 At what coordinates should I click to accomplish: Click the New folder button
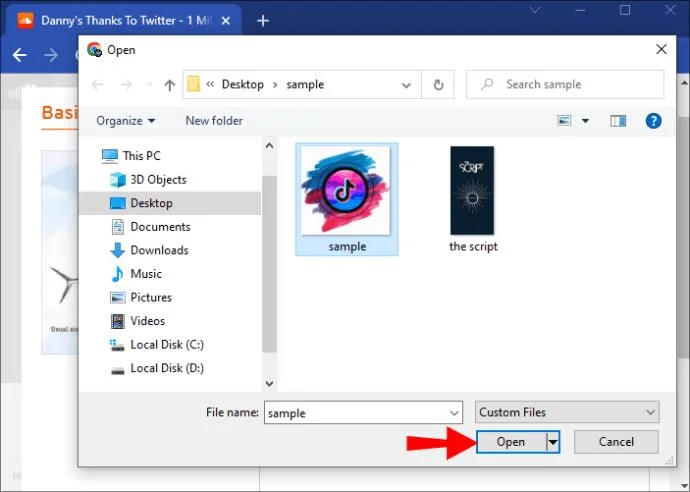214,121
